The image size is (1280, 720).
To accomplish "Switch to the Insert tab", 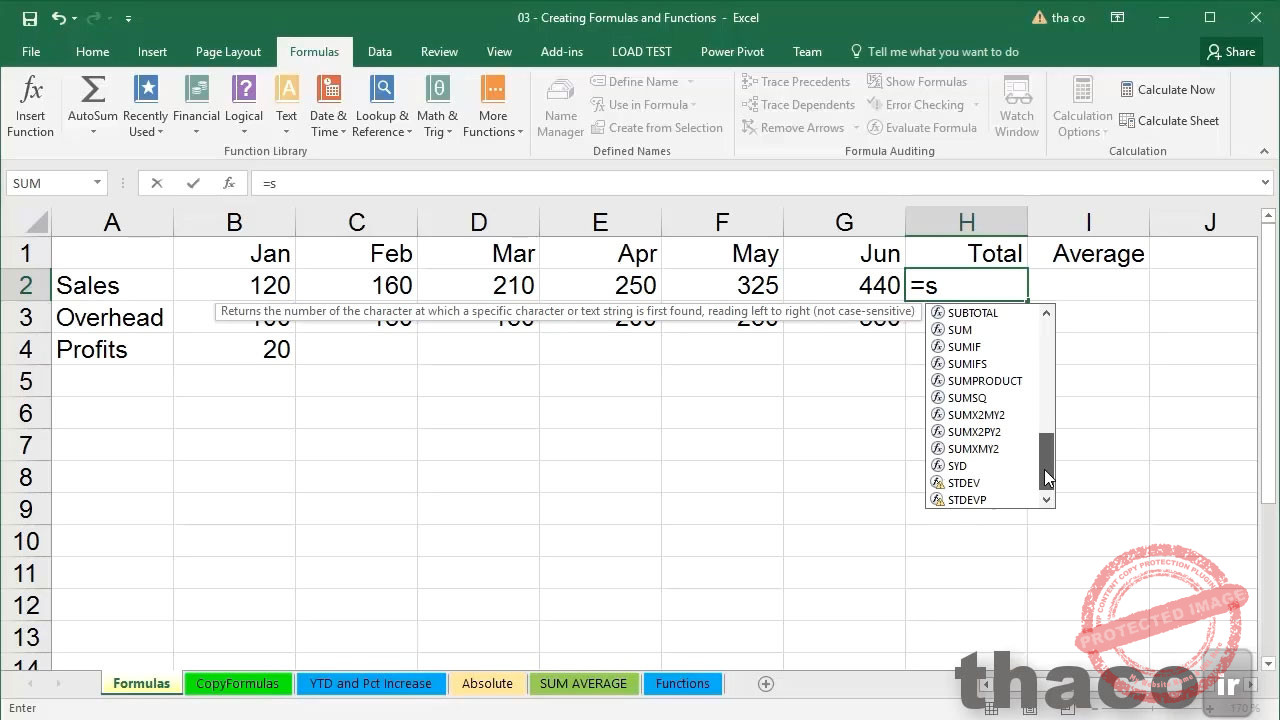I will (x=152, y=52).
